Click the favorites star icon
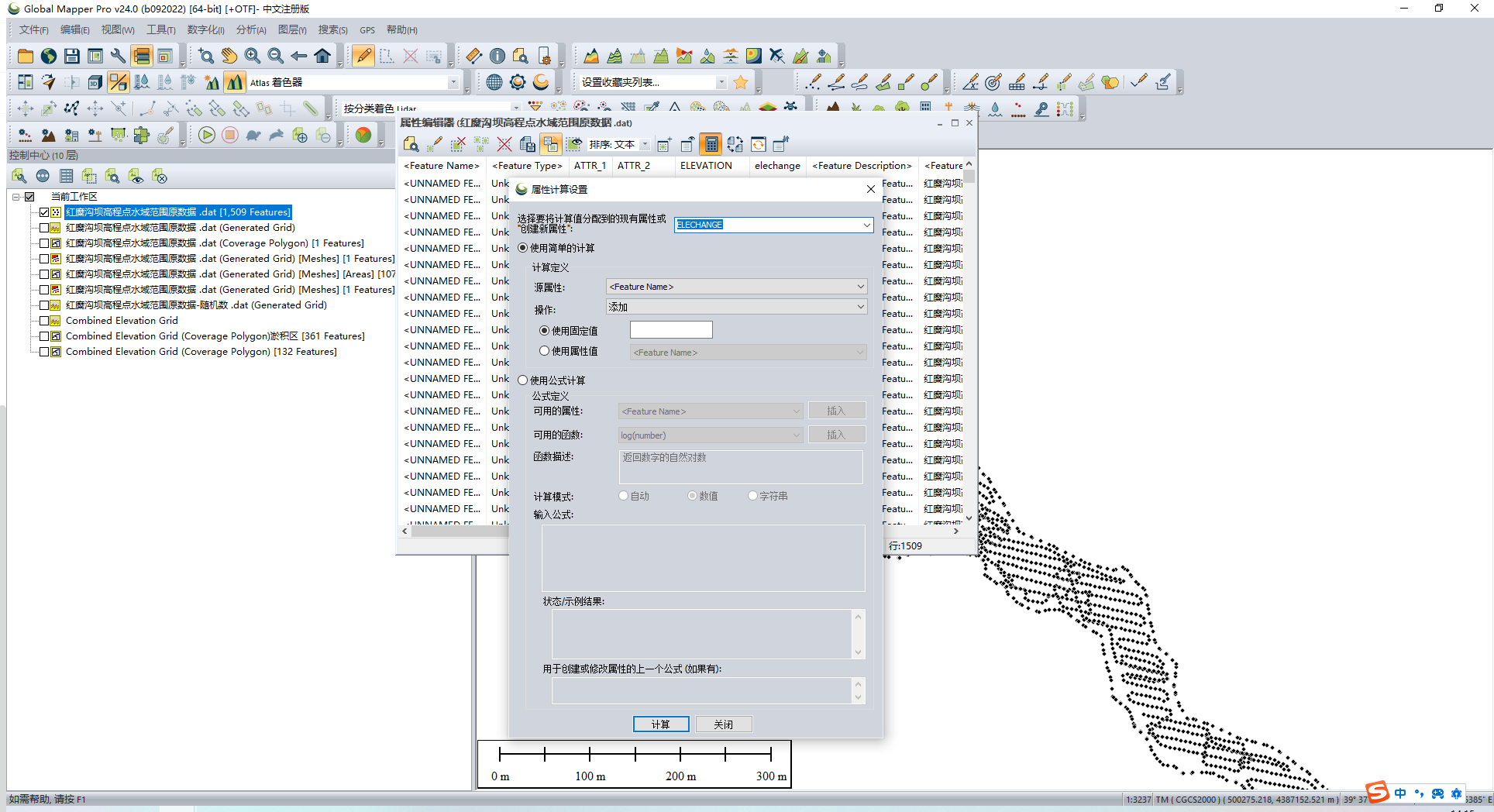 point(741,82)
